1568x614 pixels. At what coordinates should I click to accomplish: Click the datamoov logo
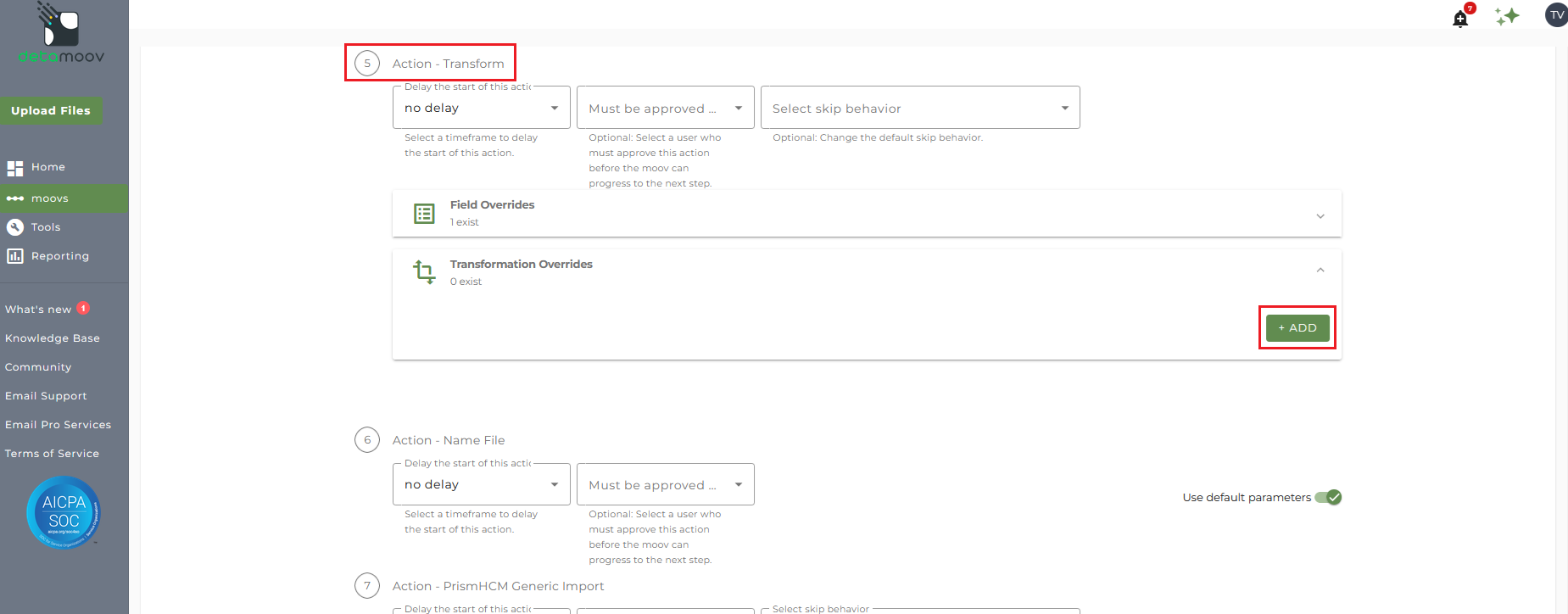[61, 33]
